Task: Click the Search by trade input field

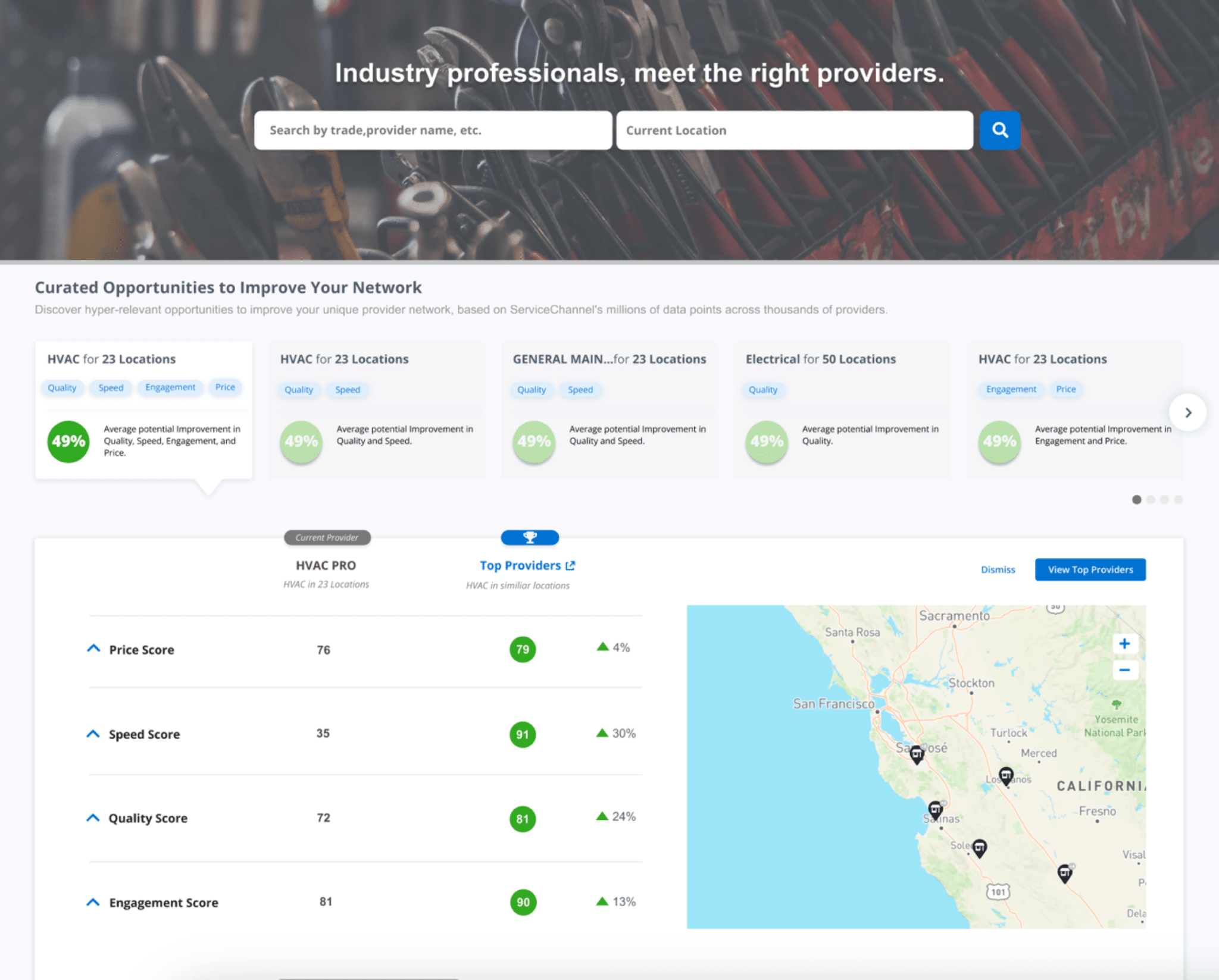Action: pos(433,130)
